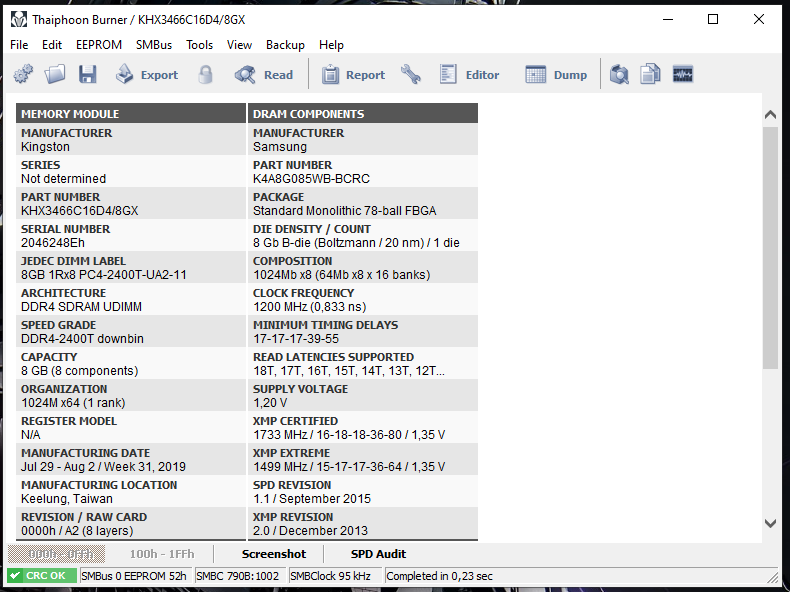
Task: Click organization value '1024M x64 (1 rank)'
Action: (73, 403)
